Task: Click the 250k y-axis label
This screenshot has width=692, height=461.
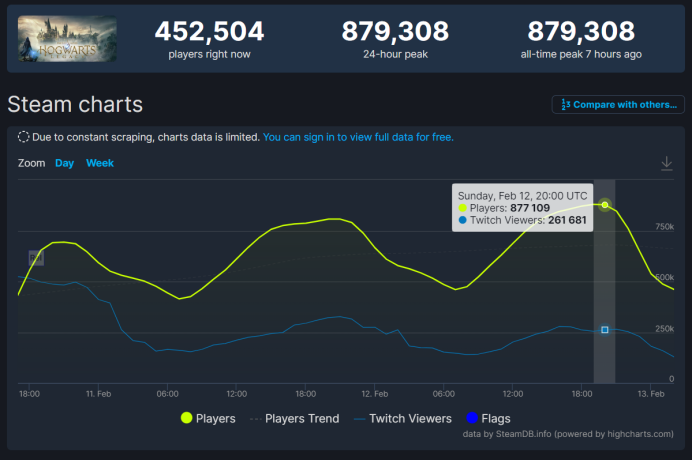Action: [x=665, y=329]
